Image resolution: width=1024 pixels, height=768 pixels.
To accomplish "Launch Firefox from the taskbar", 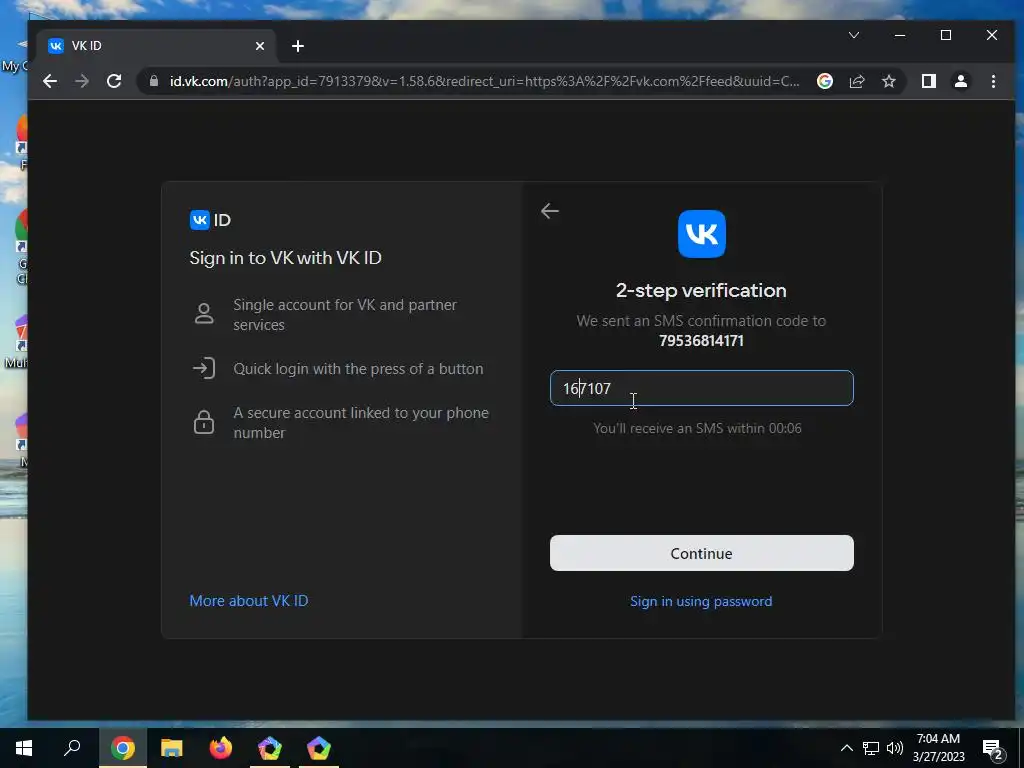I will point(221,748).
